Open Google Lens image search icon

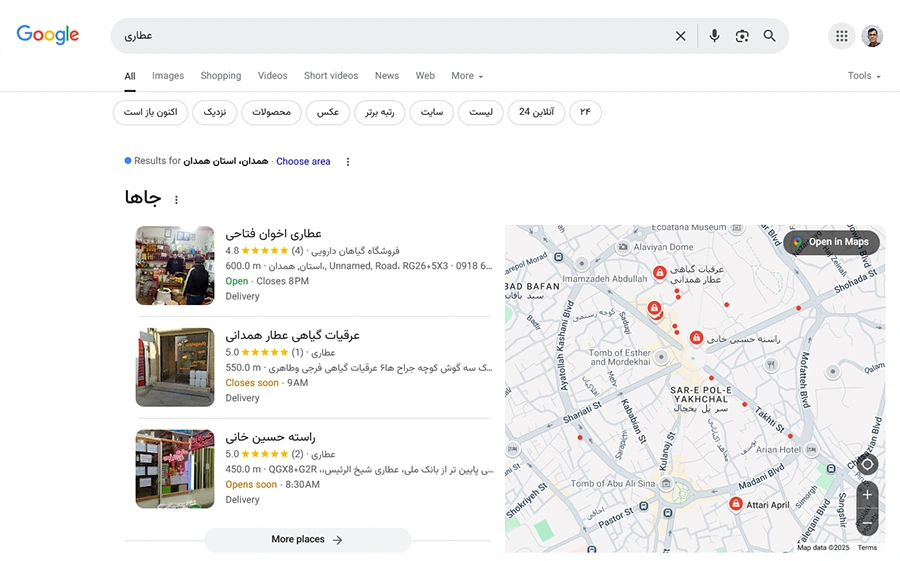pyautogui.click(x=742, y=36)
